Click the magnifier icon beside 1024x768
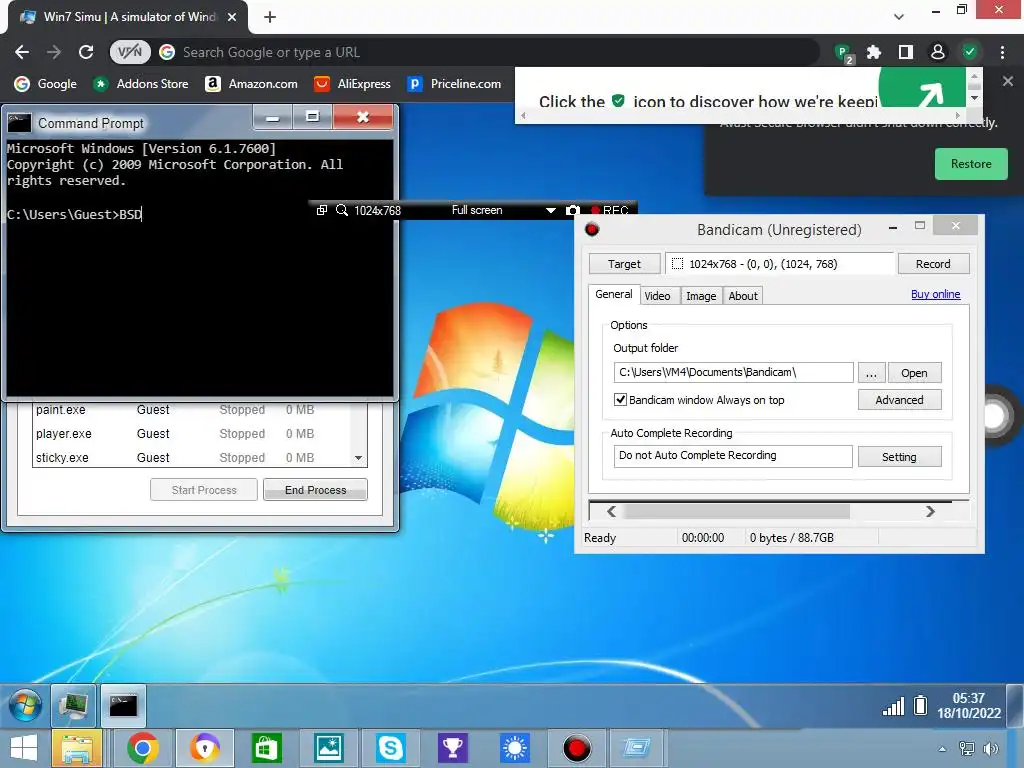Image resolution: width=1024 pixels, height=768 pixels. 342,210
